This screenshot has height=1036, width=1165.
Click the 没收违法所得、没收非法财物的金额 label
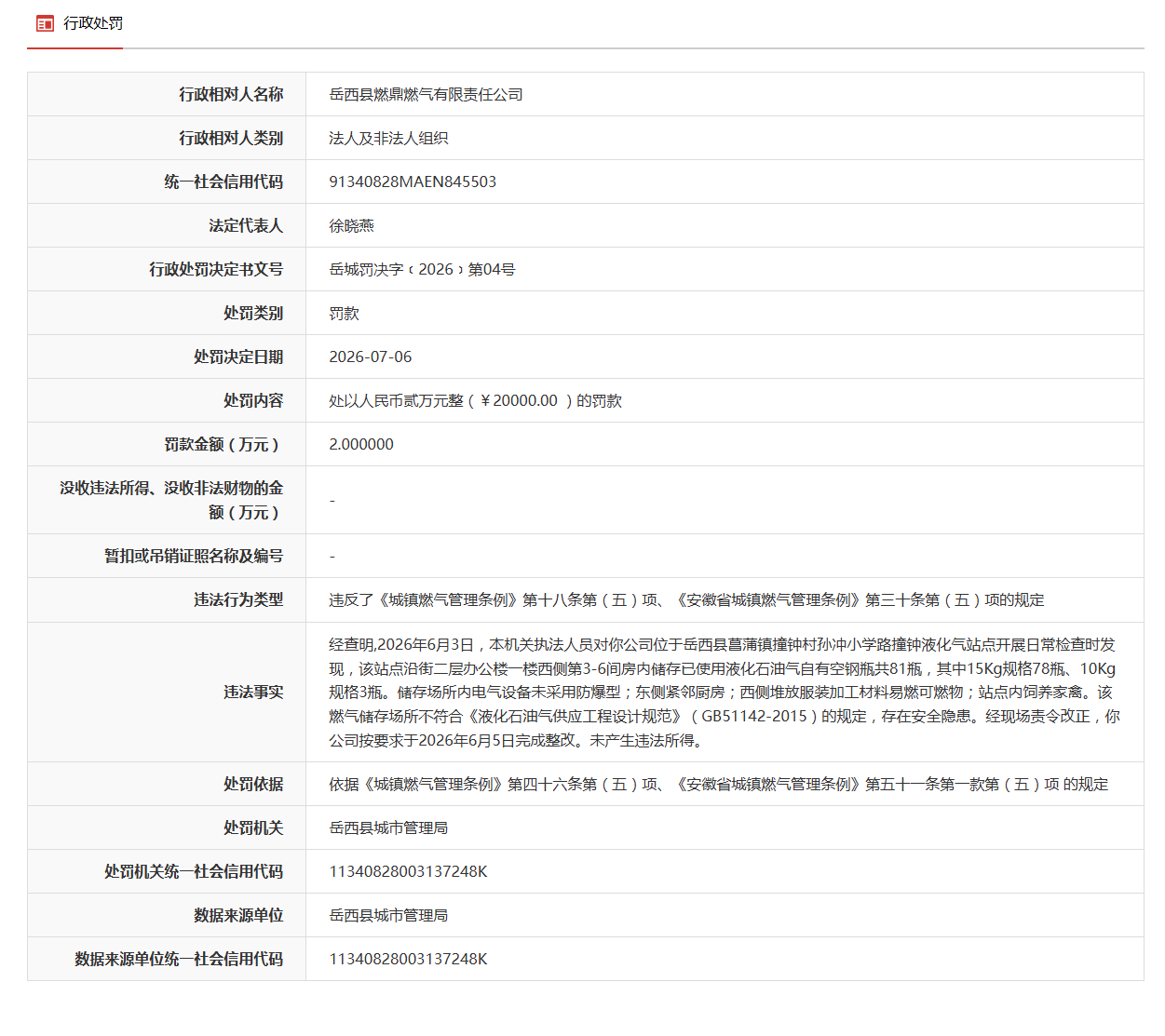click(x=171, y=500)
